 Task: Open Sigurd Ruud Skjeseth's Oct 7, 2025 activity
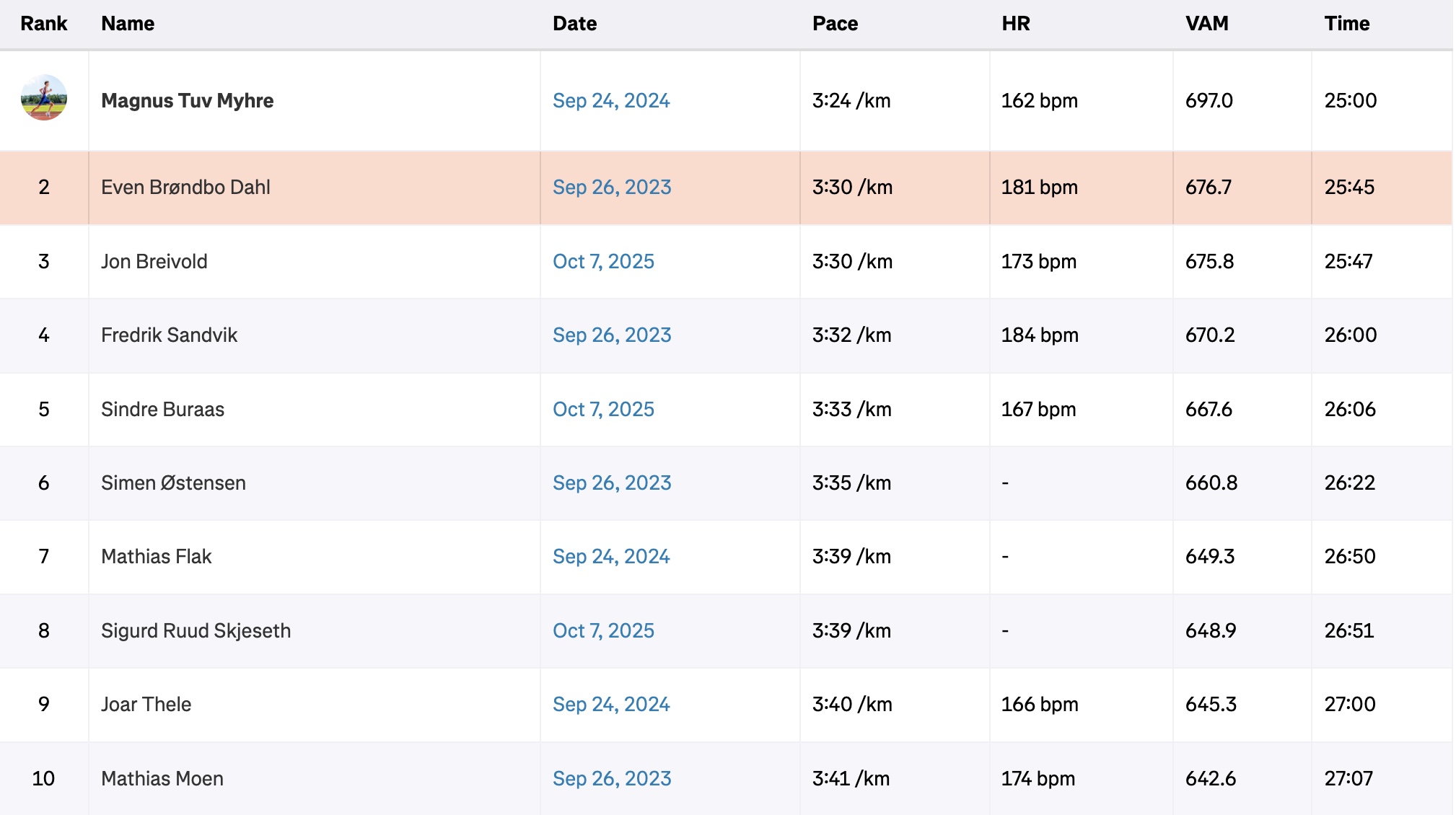602,630
